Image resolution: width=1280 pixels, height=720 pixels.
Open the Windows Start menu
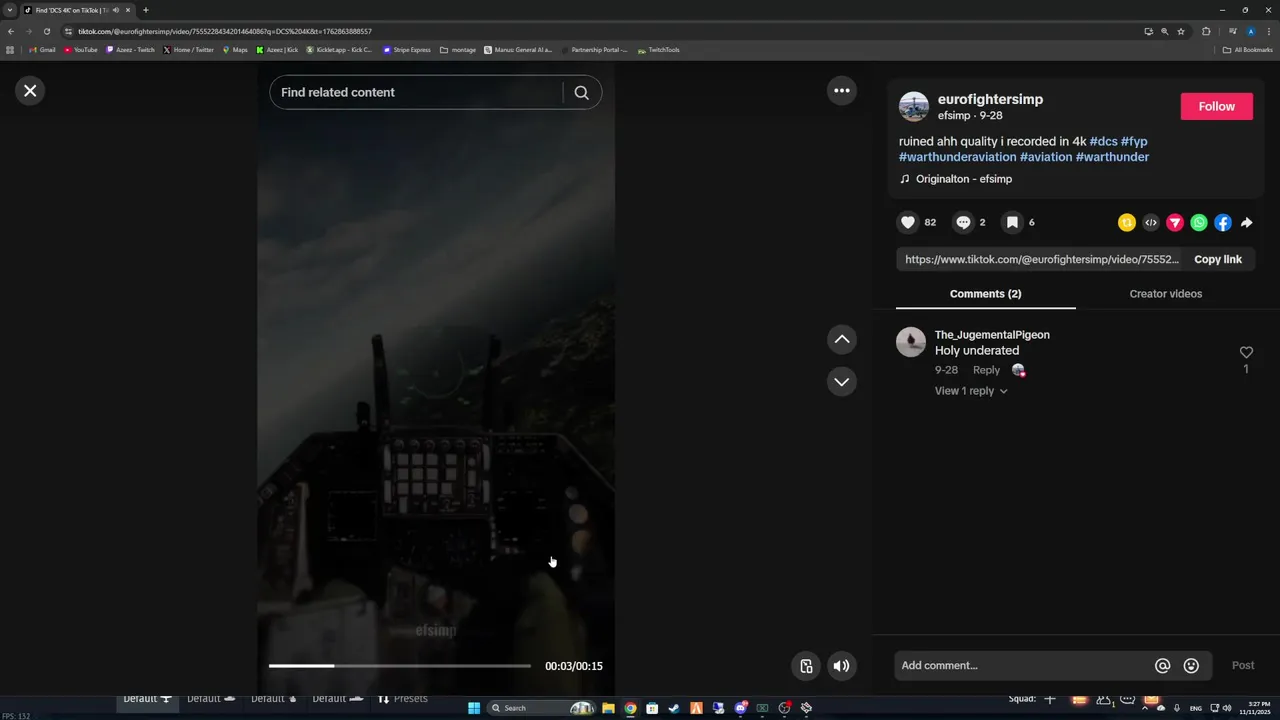[x=474, y=708]
